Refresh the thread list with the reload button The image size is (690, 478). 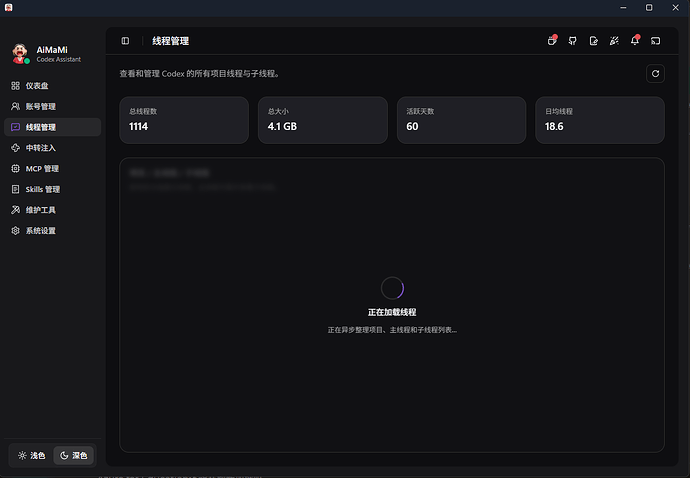pyautogui.click(x=655, y=74)
